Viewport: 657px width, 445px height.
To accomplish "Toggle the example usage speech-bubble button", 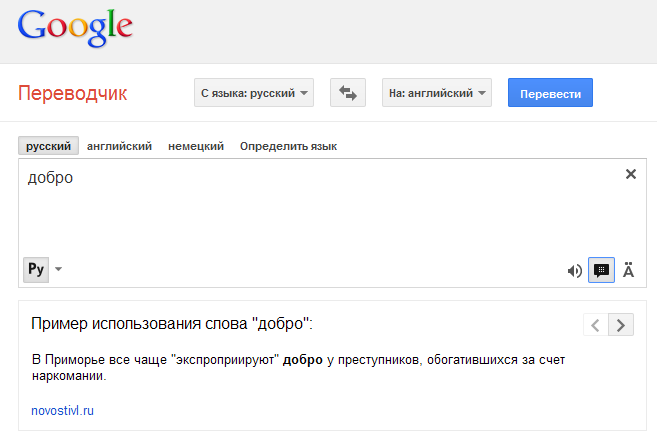I will tap(601, 270).
